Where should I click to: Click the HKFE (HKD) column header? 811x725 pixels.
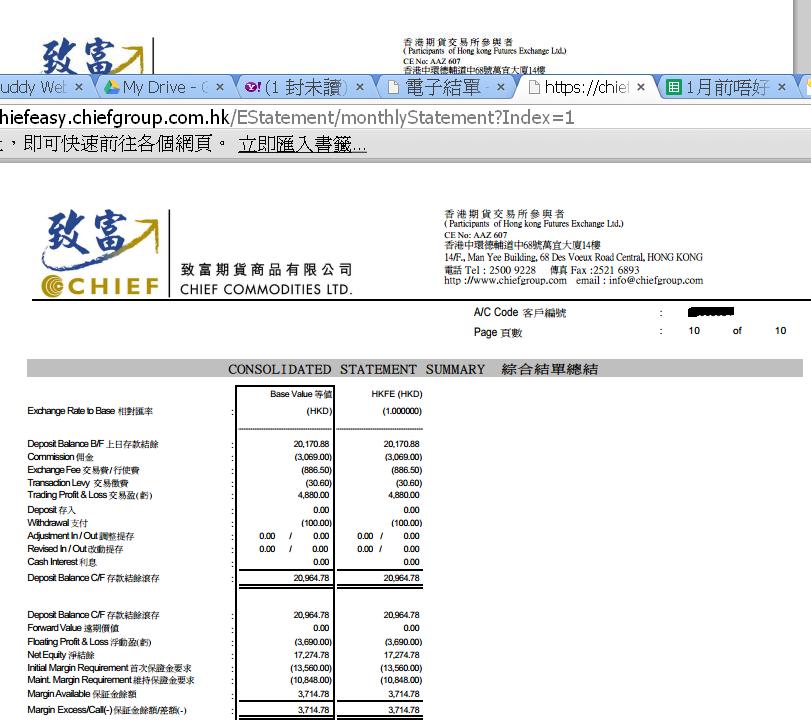pos(397,394)
